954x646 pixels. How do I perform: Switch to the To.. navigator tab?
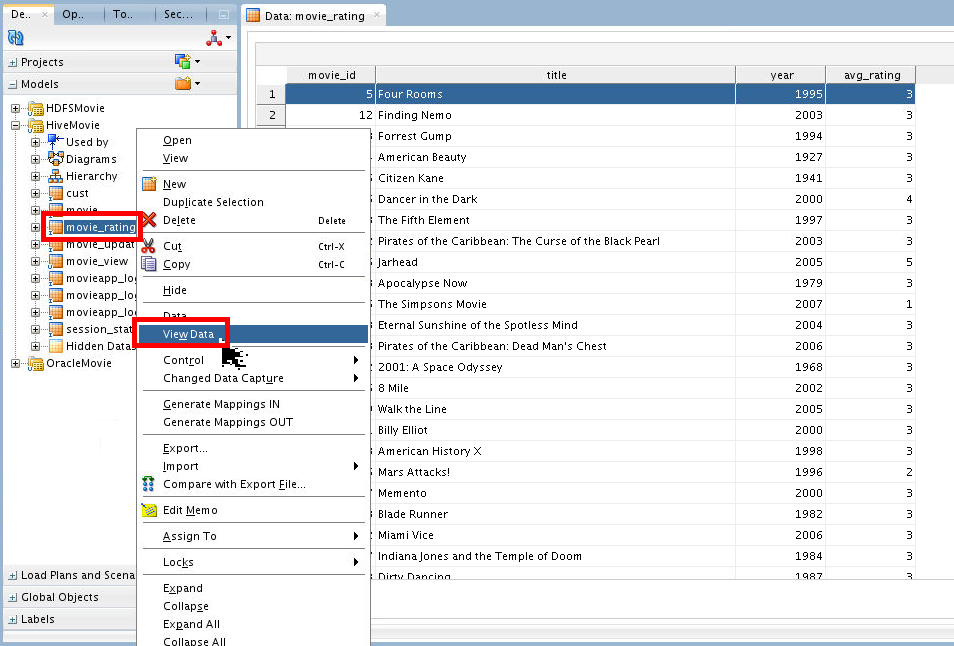(x=124, y=14)
